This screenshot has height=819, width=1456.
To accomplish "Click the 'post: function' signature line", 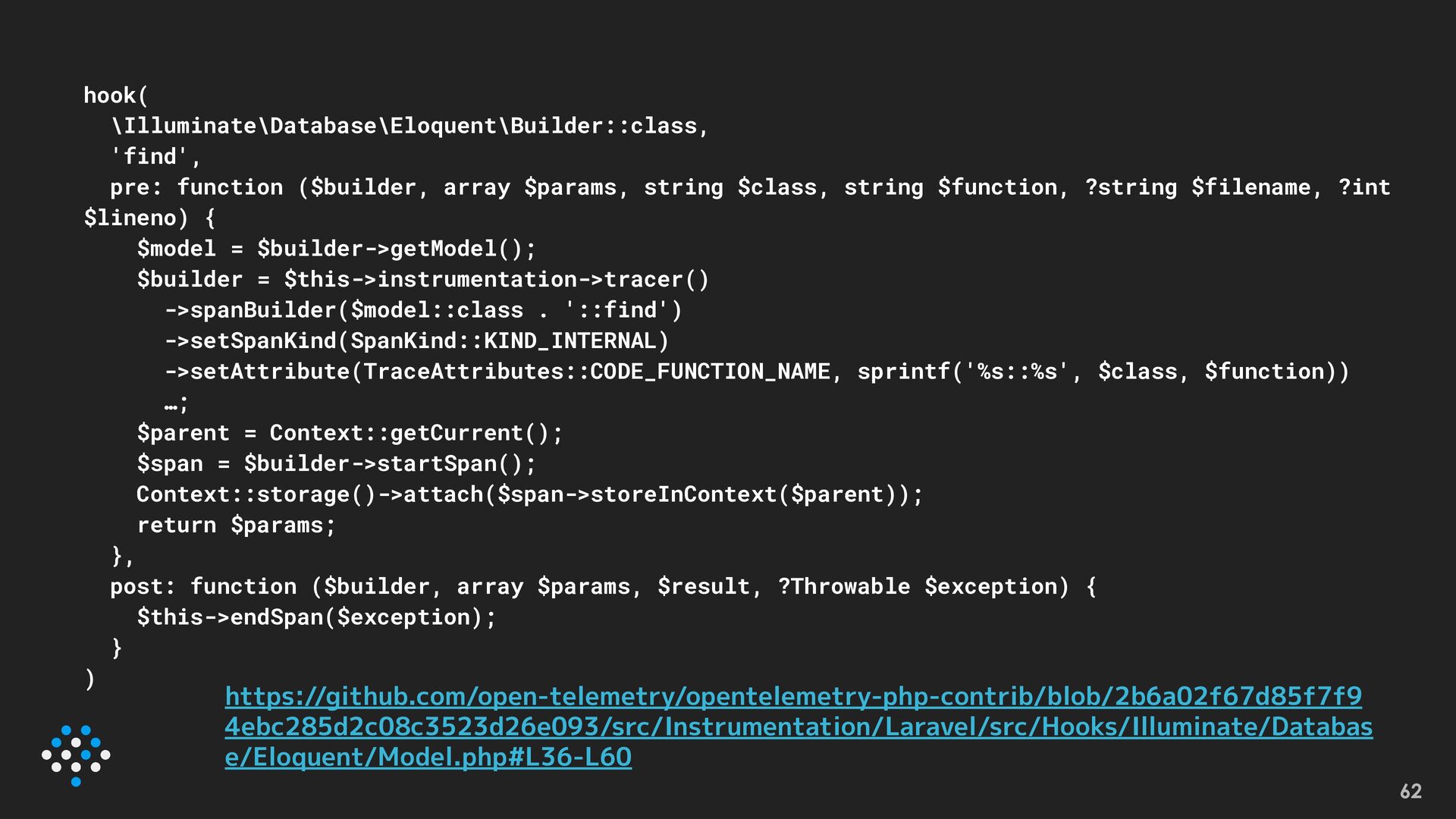I will (x=603, y=586).
